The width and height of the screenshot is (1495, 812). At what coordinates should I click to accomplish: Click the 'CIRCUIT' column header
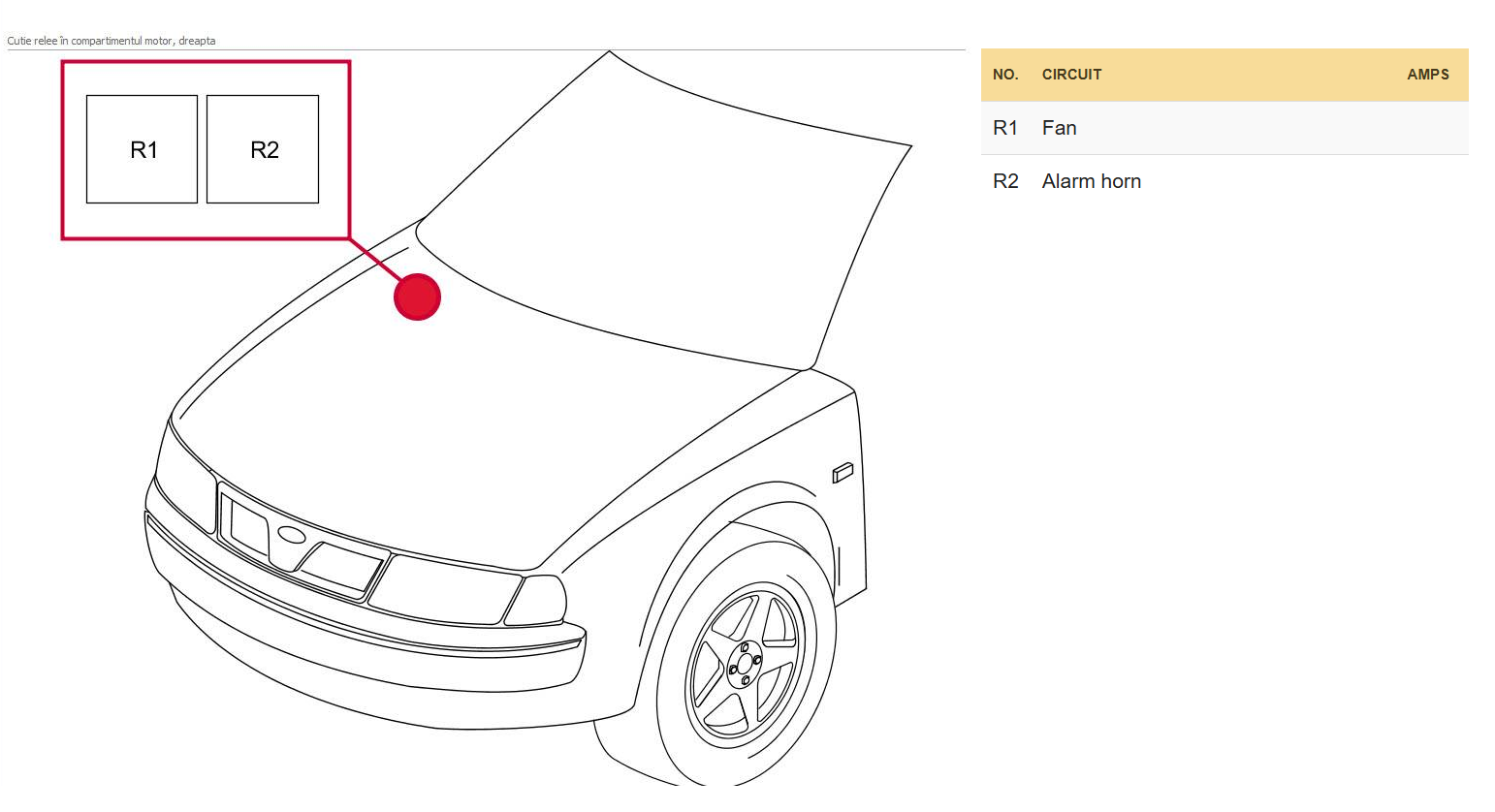tap(1071, 75)
